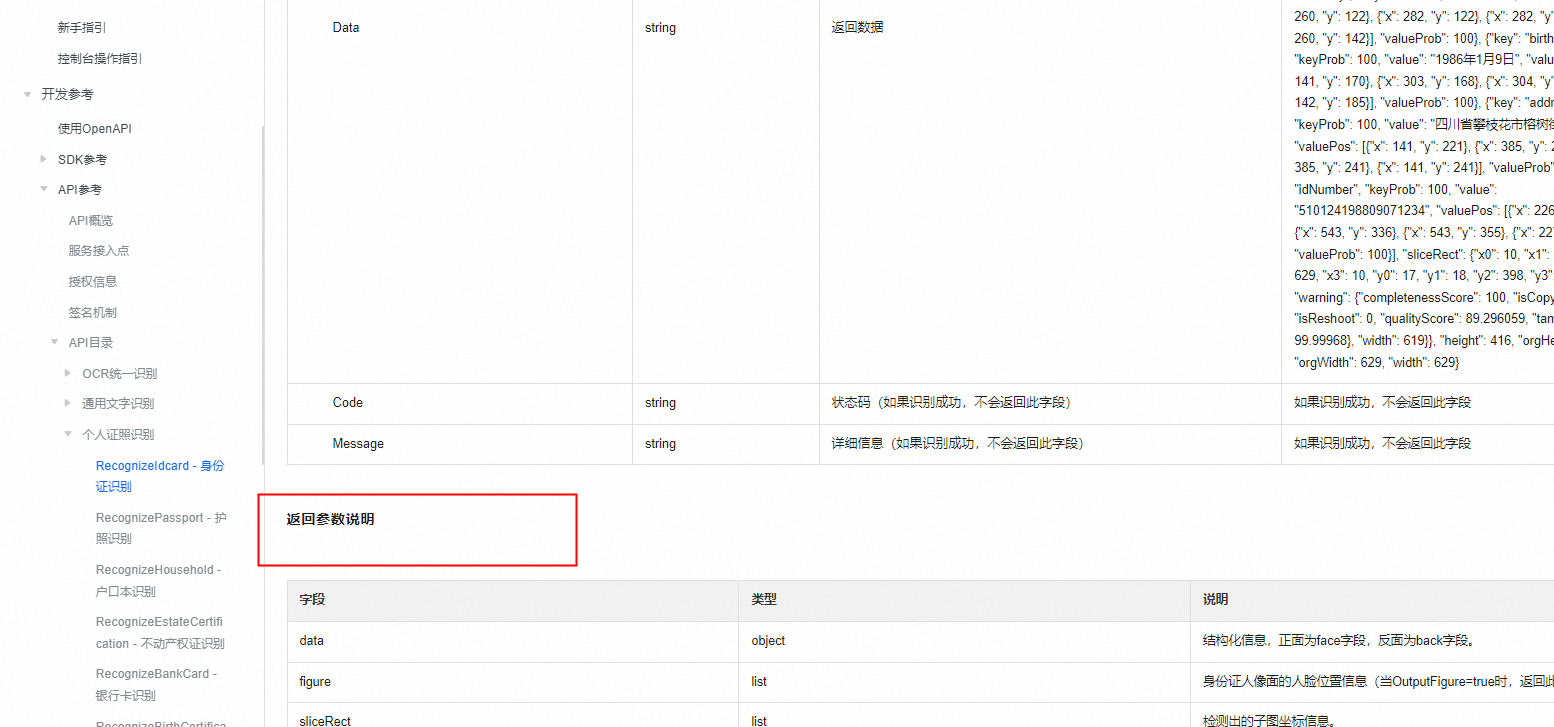Open RecognizeHousehold 户口本识别 page
This screenshot has width=1554, height=727.
click(158, 580)
